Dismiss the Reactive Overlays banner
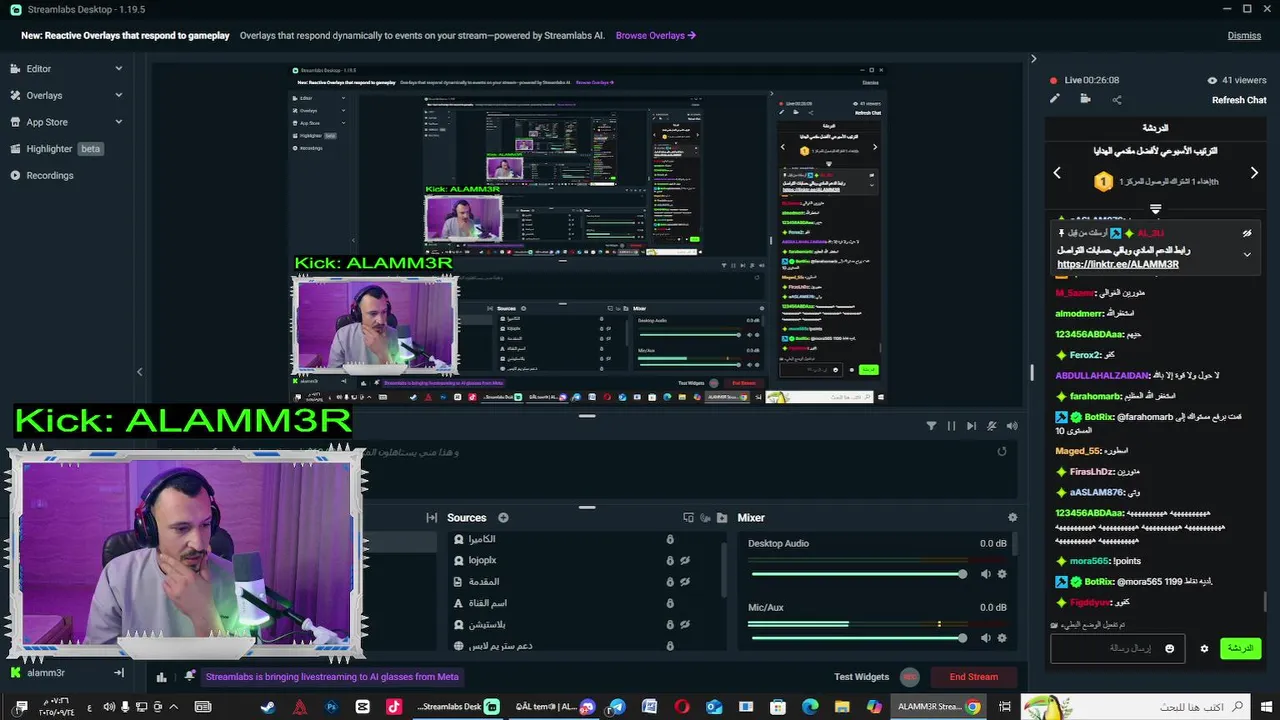The height and width of the screenshot is (720, 1280). pyautogui.click(x=1244, y=36)
